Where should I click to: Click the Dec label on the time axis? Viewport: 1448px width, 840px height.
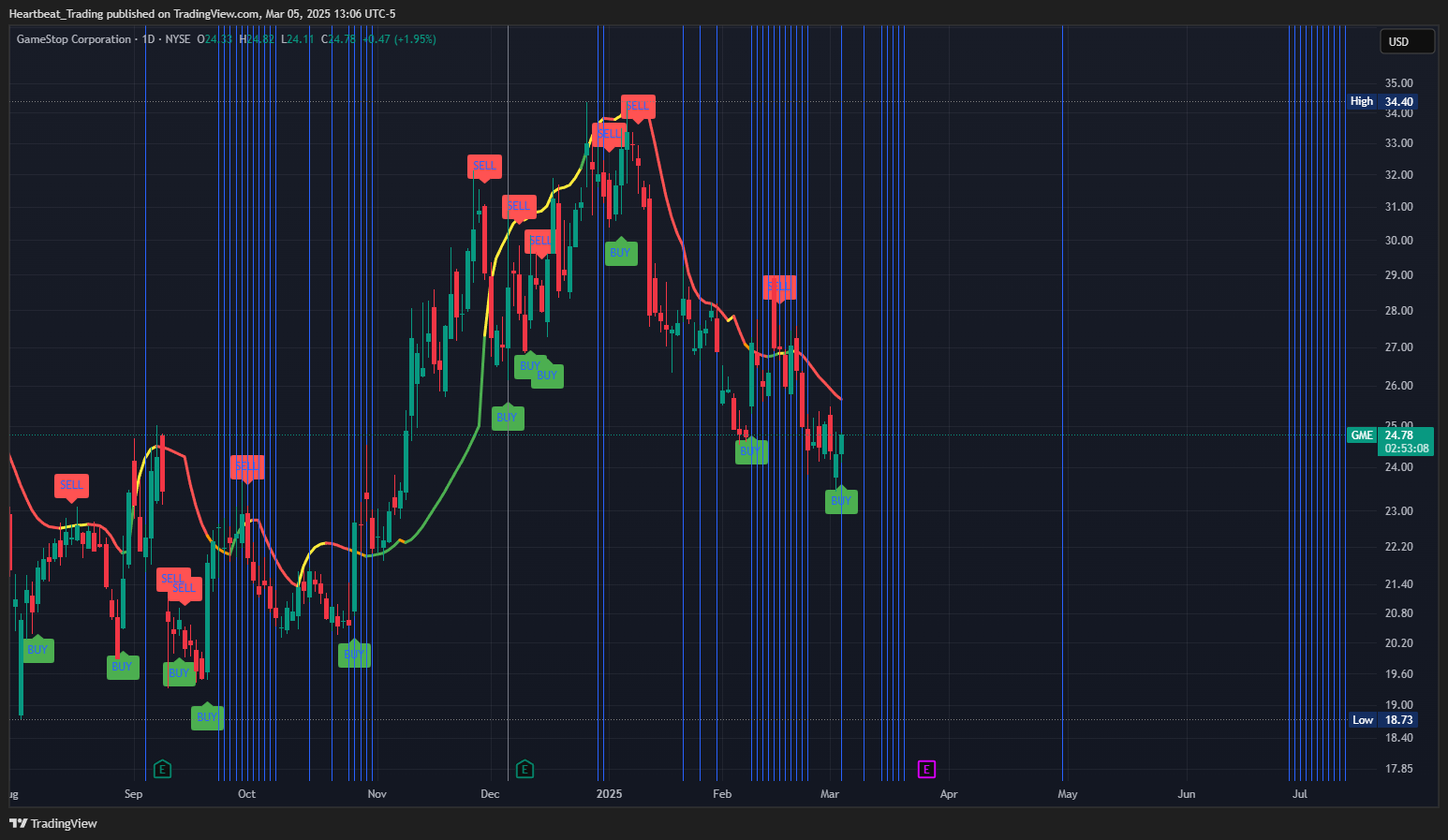(x=490, y=794)
